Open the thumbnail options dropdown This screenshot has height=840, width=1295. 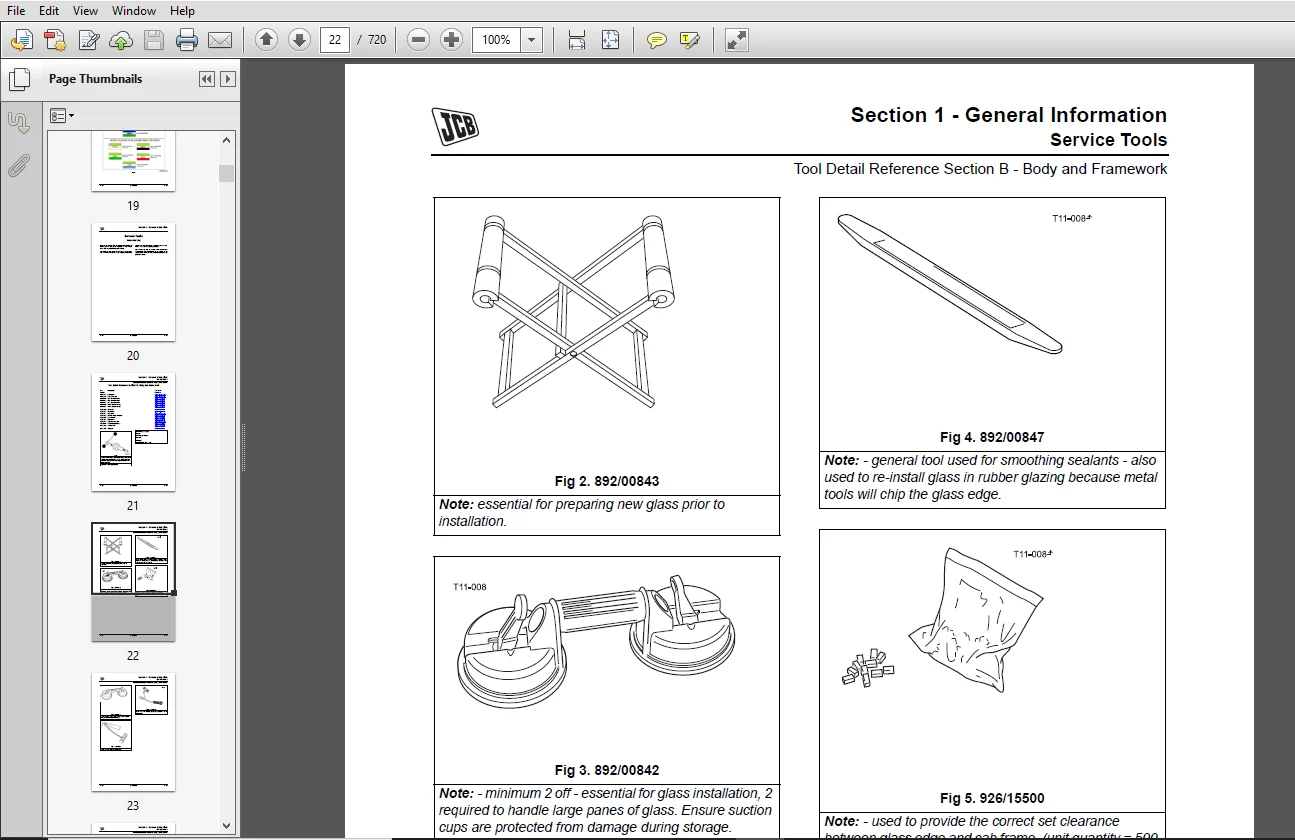pos(62,116)
